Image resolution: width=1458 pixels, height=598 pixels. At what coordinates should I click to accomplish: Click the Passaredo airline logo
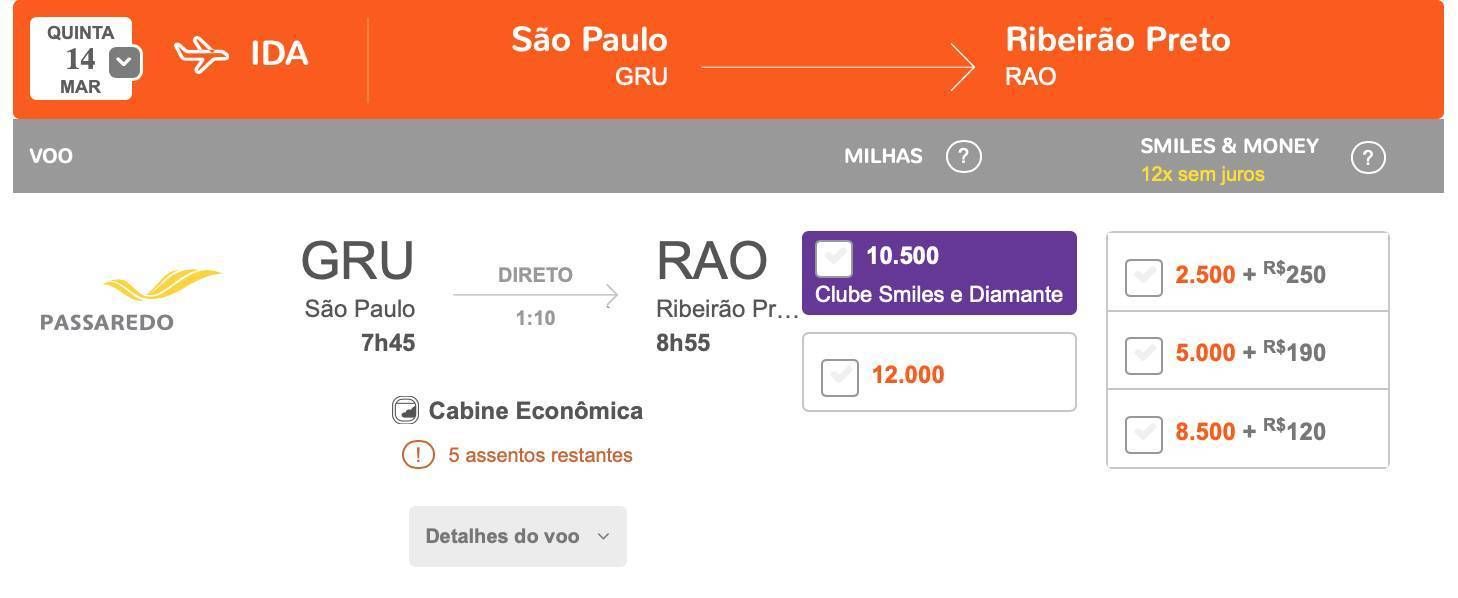click(132, 299)
